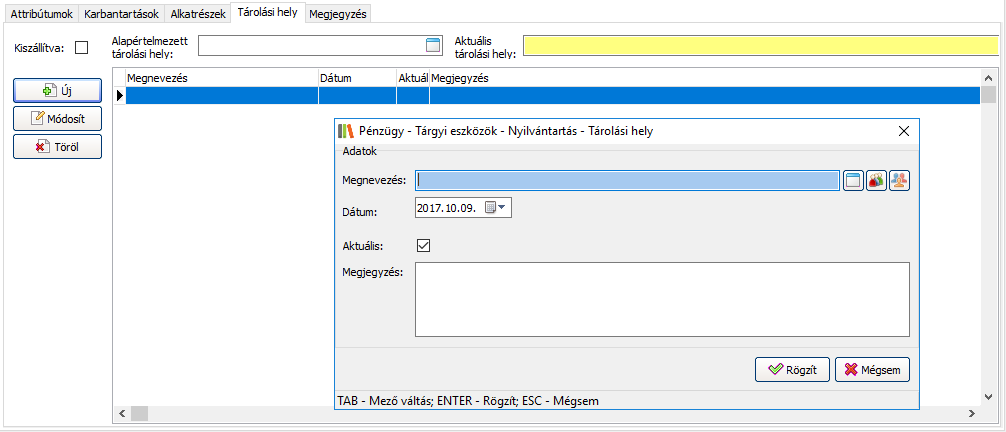The width and height of the screenshot is (1006, 432).
Task: Open the Dátum calendar dropdown
Action: pyautogui.click(x=496, y=208)
